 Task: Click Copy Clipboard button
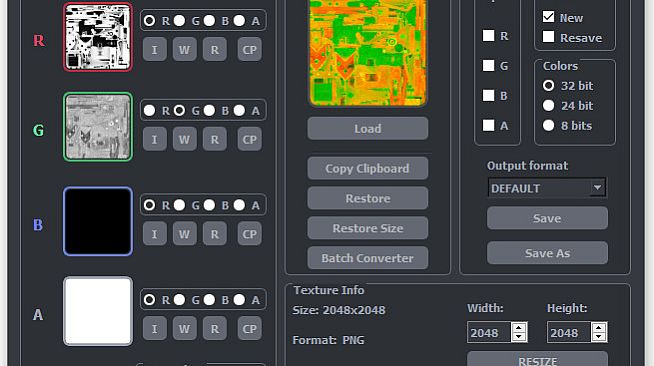pos(367,168)
